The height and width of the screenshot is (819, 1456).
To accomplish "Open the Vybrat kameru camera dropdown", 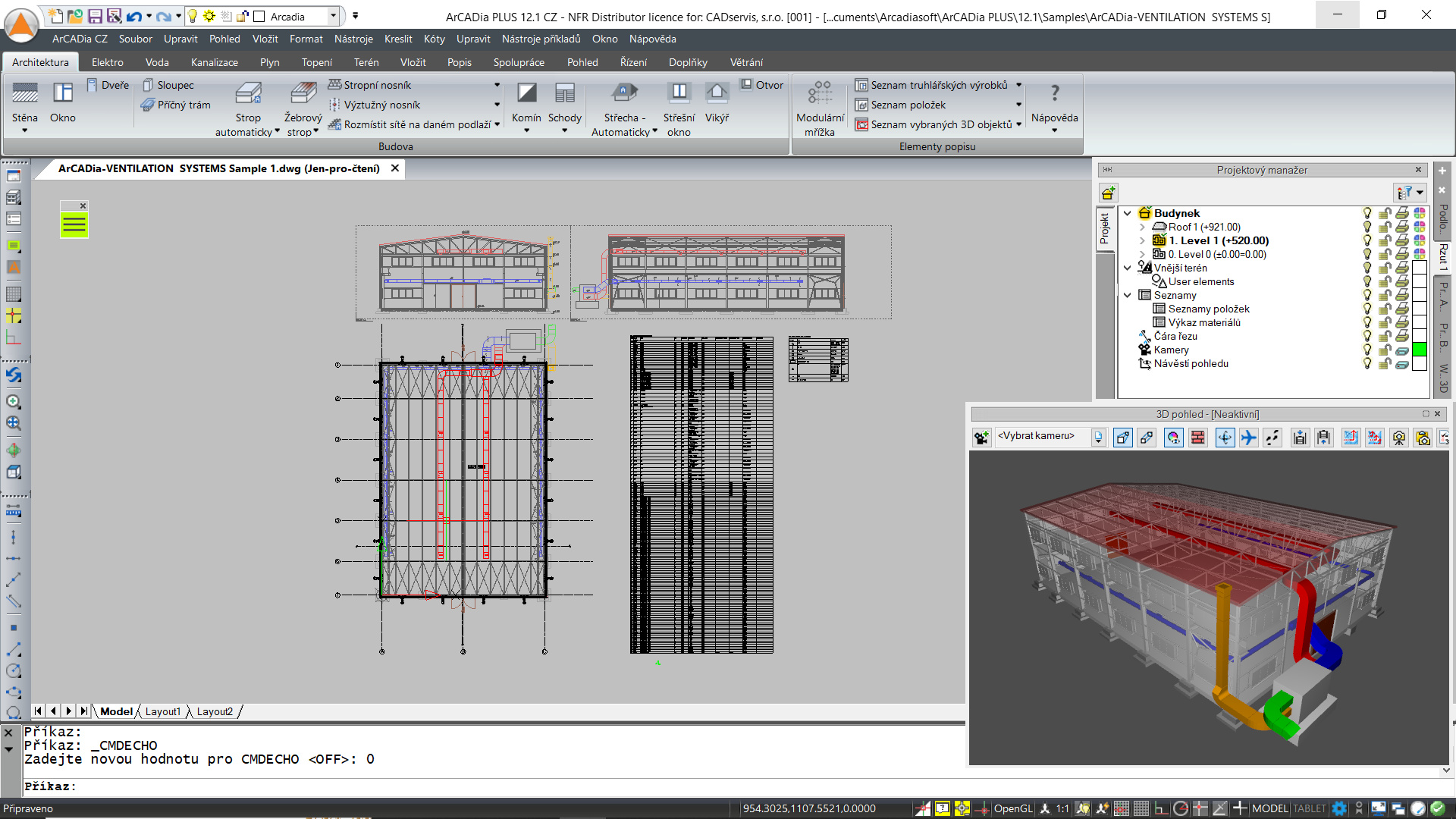I will [x=1098, y=437].
